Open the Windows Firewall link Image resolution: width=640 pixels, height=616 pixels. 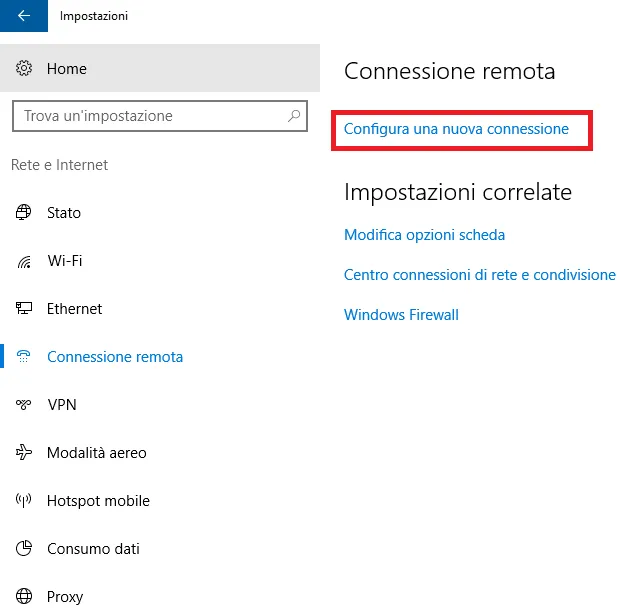[401, 315]
